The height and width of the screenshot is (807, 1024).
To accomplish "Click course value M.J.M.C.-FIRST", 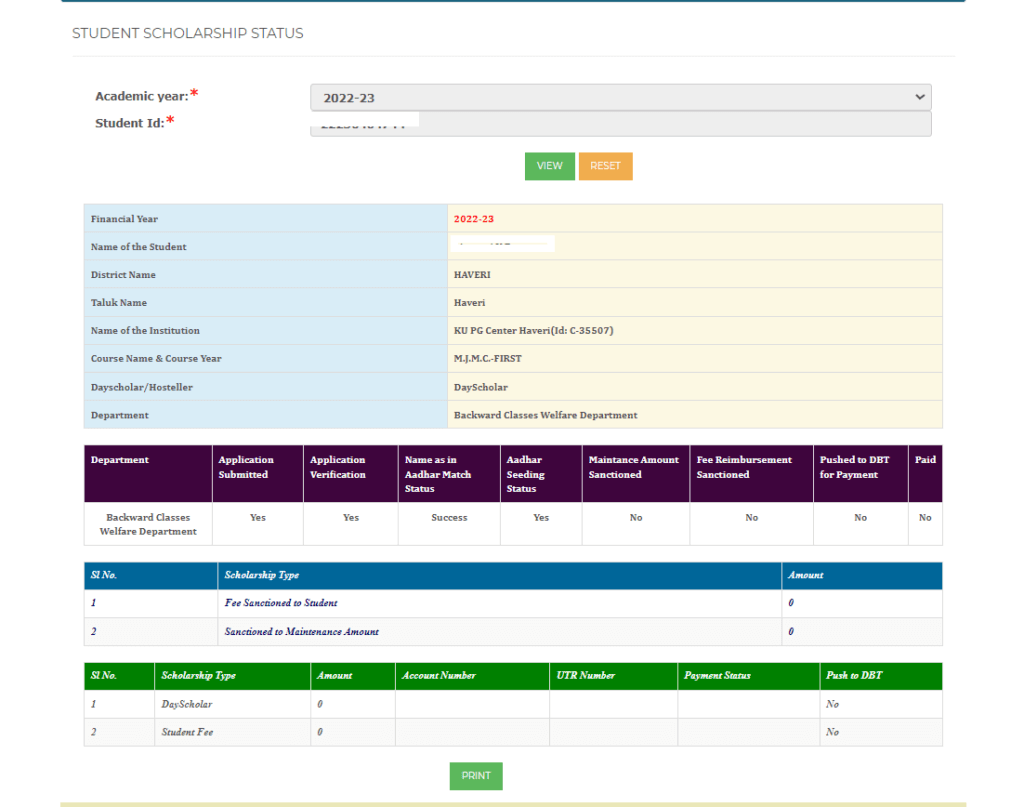I will (x=487, y=358).
